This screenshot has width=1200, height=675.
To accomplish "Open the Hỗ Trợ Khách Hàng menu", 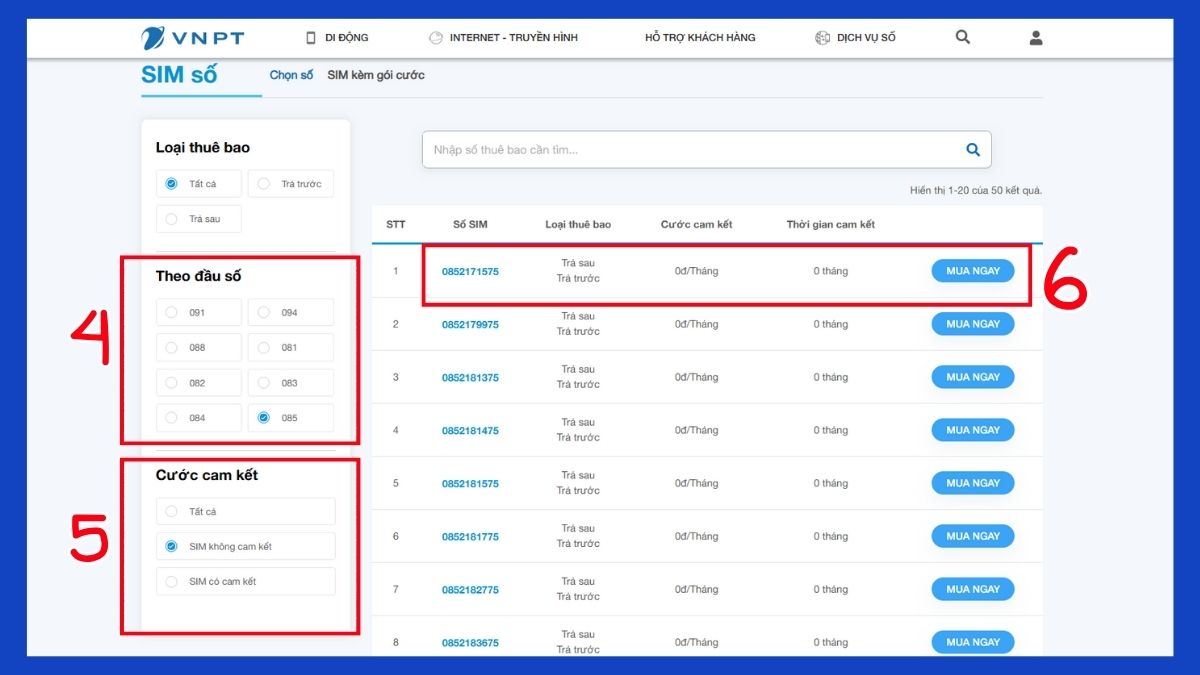I will 700,38.
